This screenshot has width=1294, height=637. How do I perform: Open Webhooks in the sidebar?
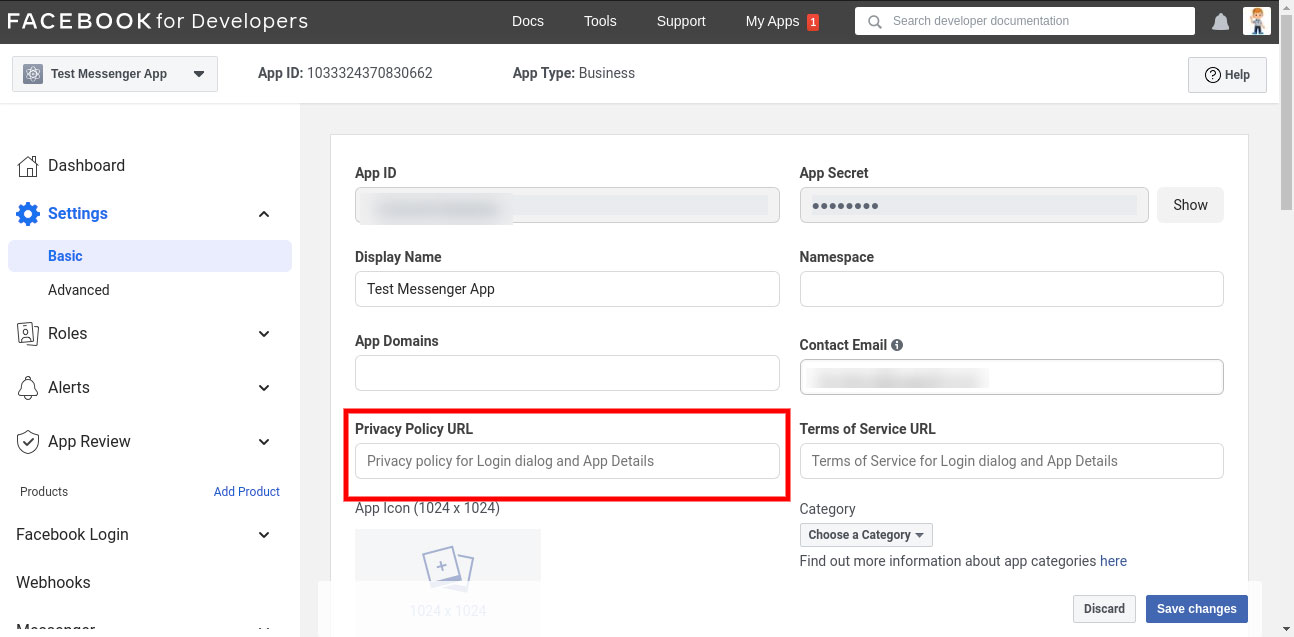point(53,582)
